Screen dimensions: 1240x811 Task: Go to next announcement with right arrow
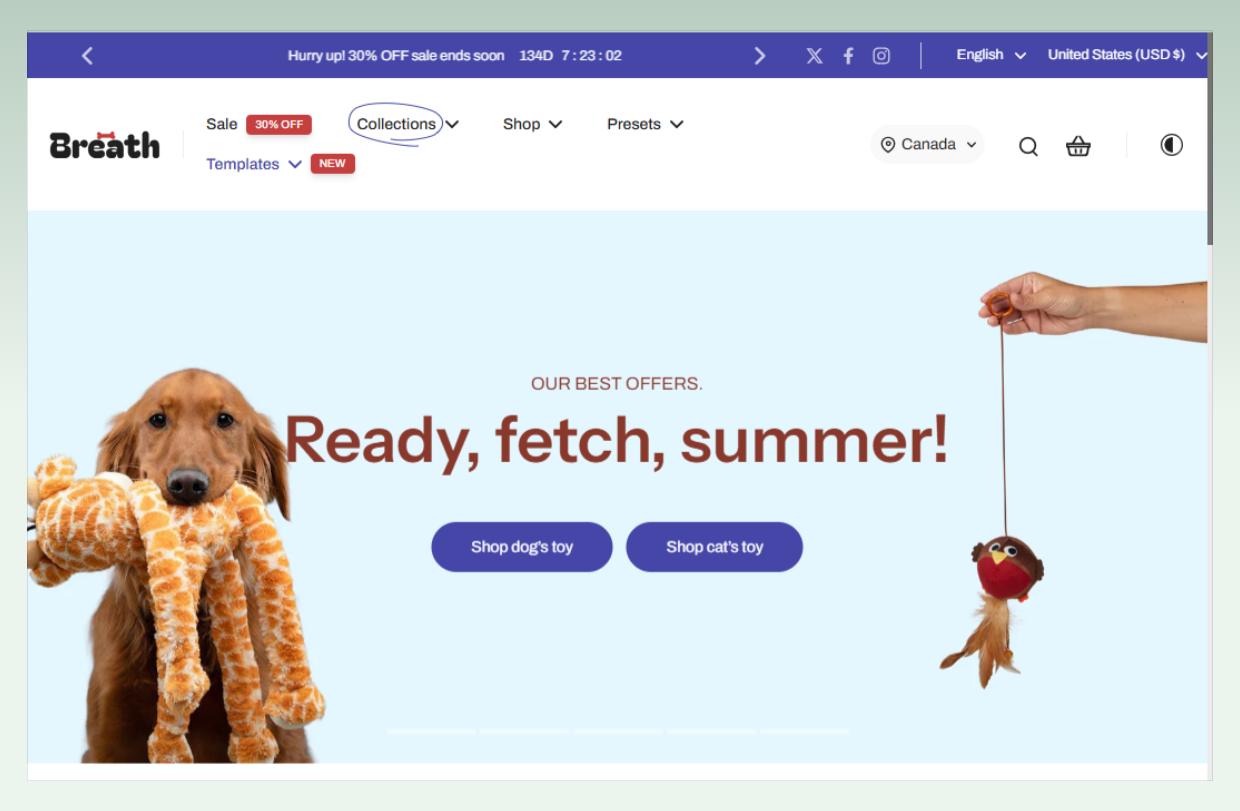point(760,56)
